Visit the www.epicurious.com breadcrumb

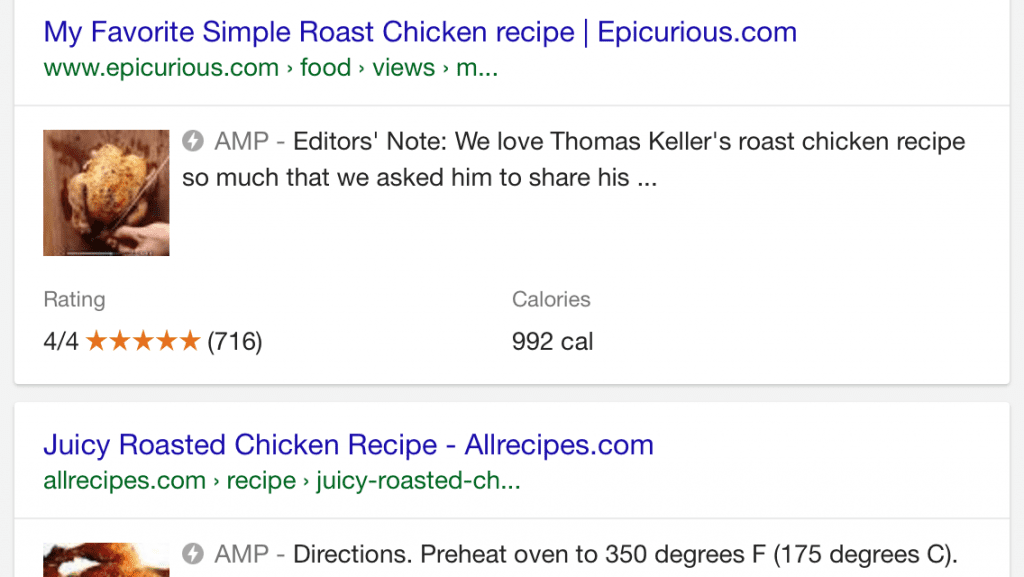[x=160, y=67]
